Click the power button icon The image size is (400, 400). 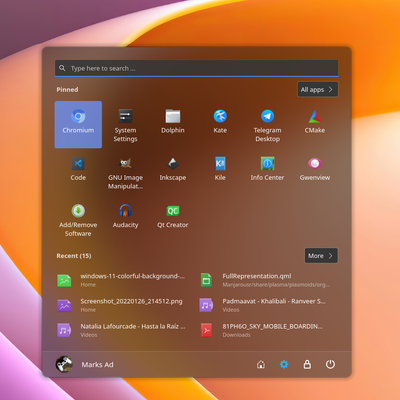330,364
